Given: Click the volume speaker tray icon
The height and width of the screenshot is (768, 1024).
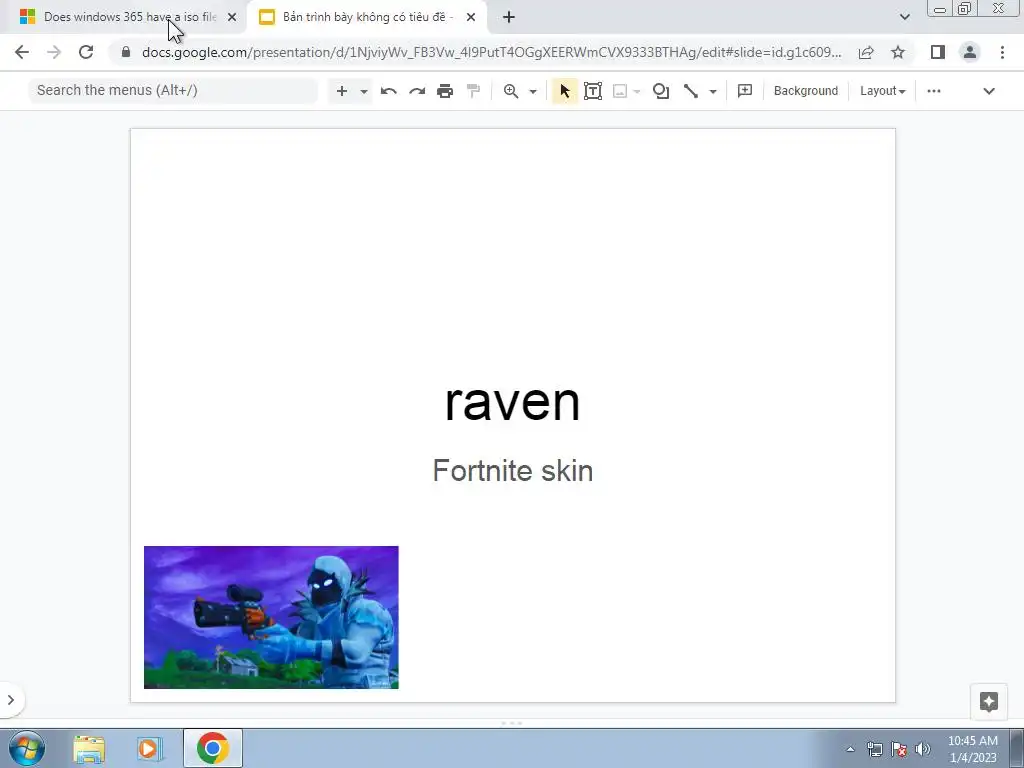Looking at the screenshot, I should tap(923, 749).
